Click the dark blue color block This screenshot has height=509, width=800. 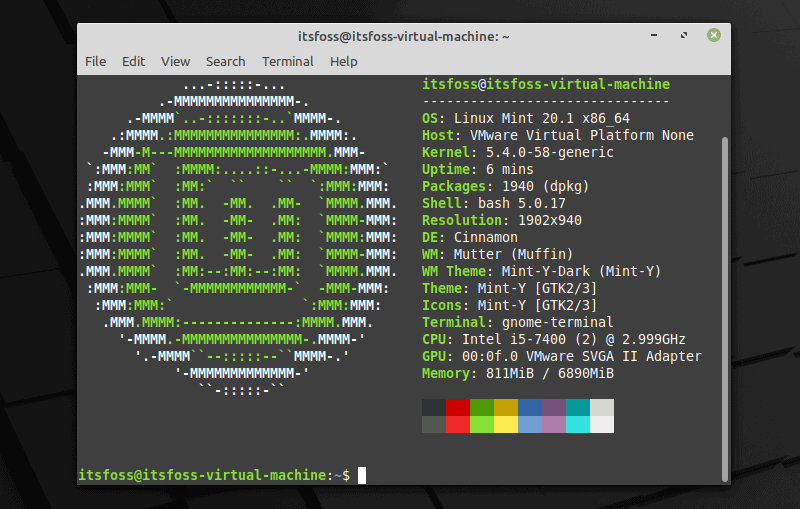530,408
